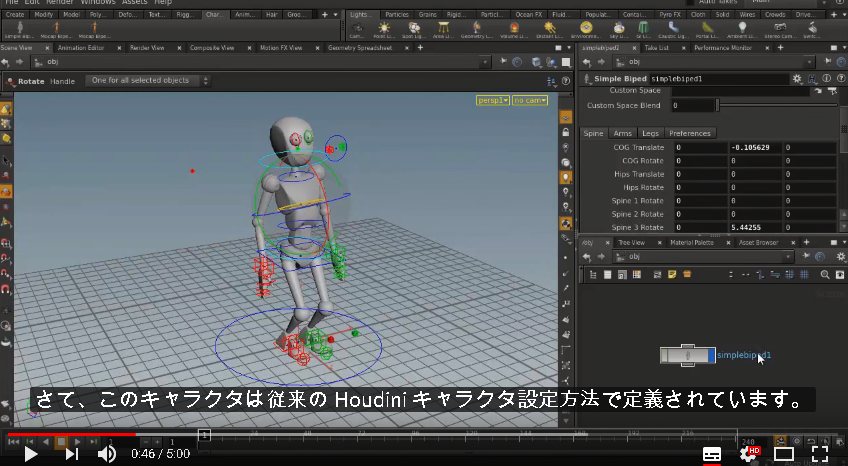Toggle network grid snapping icon
848x466 pixels.
coord(790,275)
